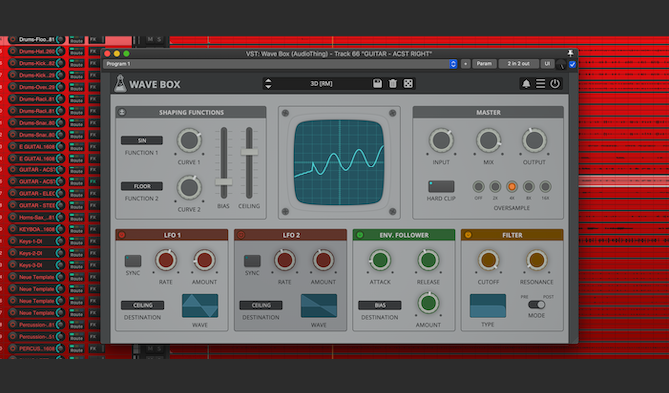Screen dimensions: 669x393
Task: Solo the top track with S button
Action: (x=159, y=40)
